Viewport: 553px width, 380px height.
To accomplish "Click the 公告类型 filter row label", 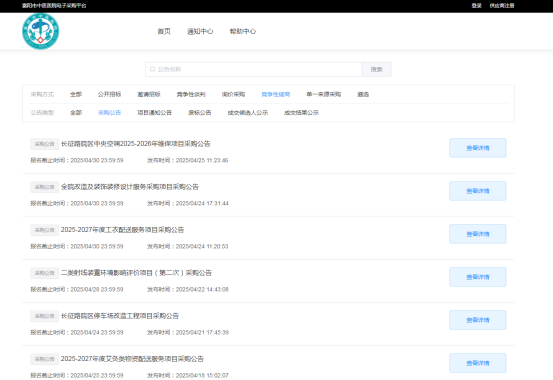I will 42,113.
